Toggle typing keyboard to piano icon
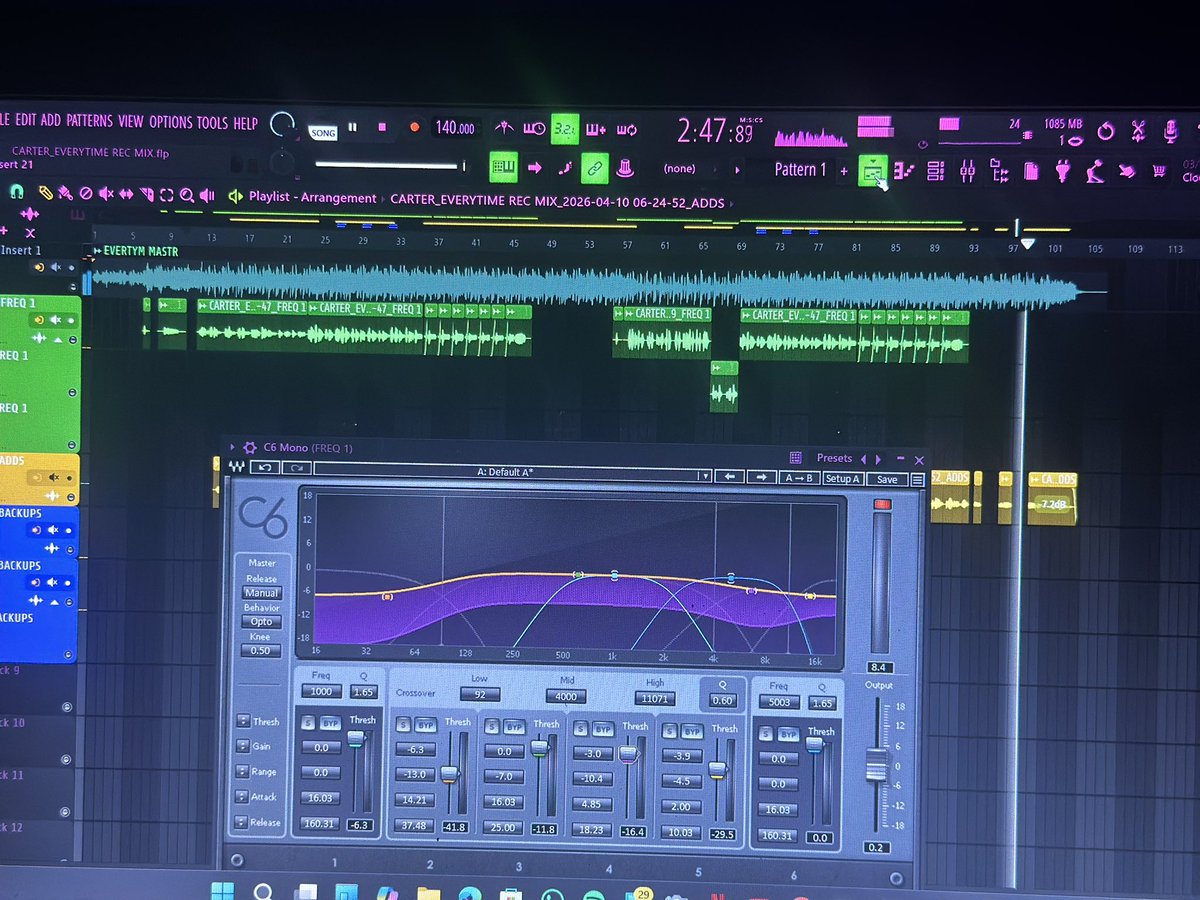Viewport: 1200px width, 900px height. [x=502, y=167]
